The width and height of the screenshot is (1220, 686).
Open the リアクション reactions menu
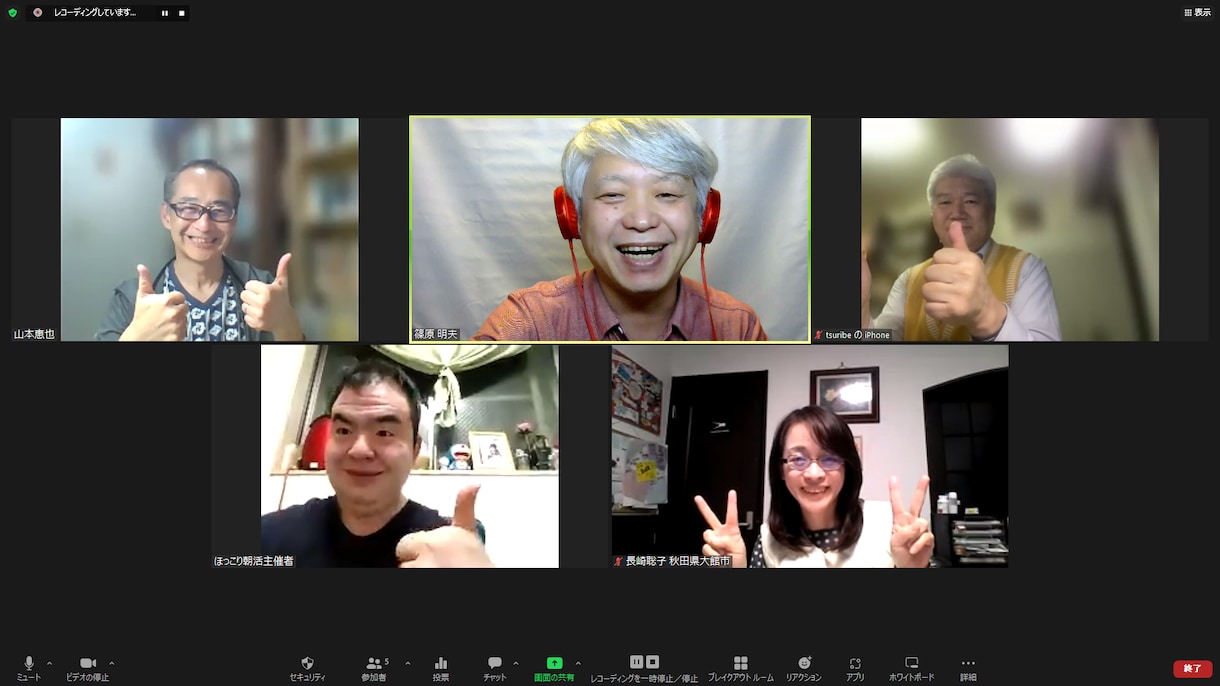click(x=804, y=668)
